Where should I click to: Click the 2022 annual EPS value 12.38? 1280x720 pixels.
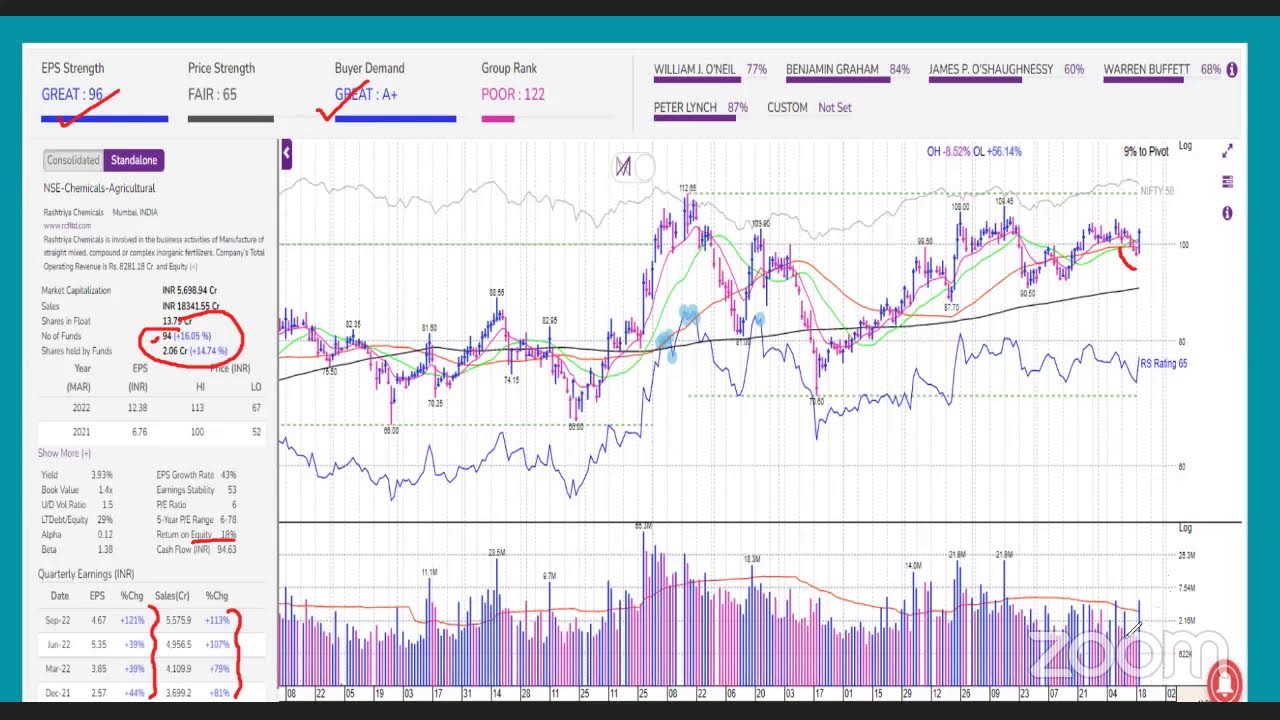tap(137, 408)
